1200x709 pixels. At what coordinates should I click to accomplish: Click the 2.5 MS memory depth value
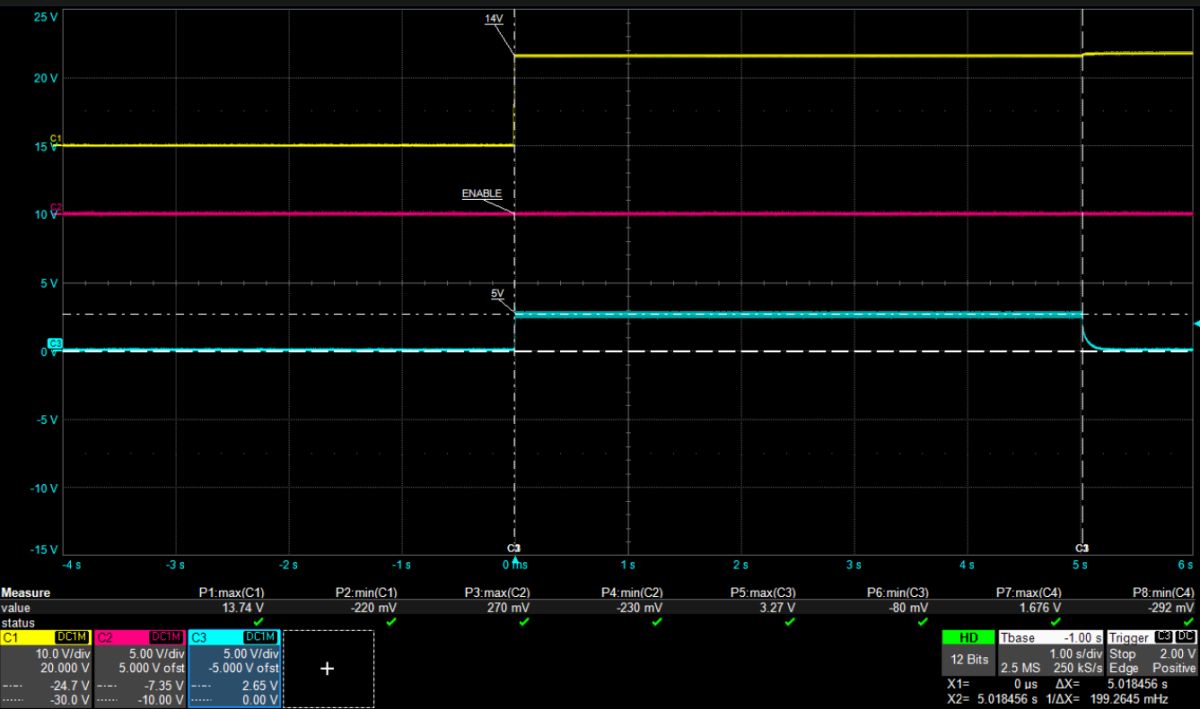click(x=1019, y=667)
